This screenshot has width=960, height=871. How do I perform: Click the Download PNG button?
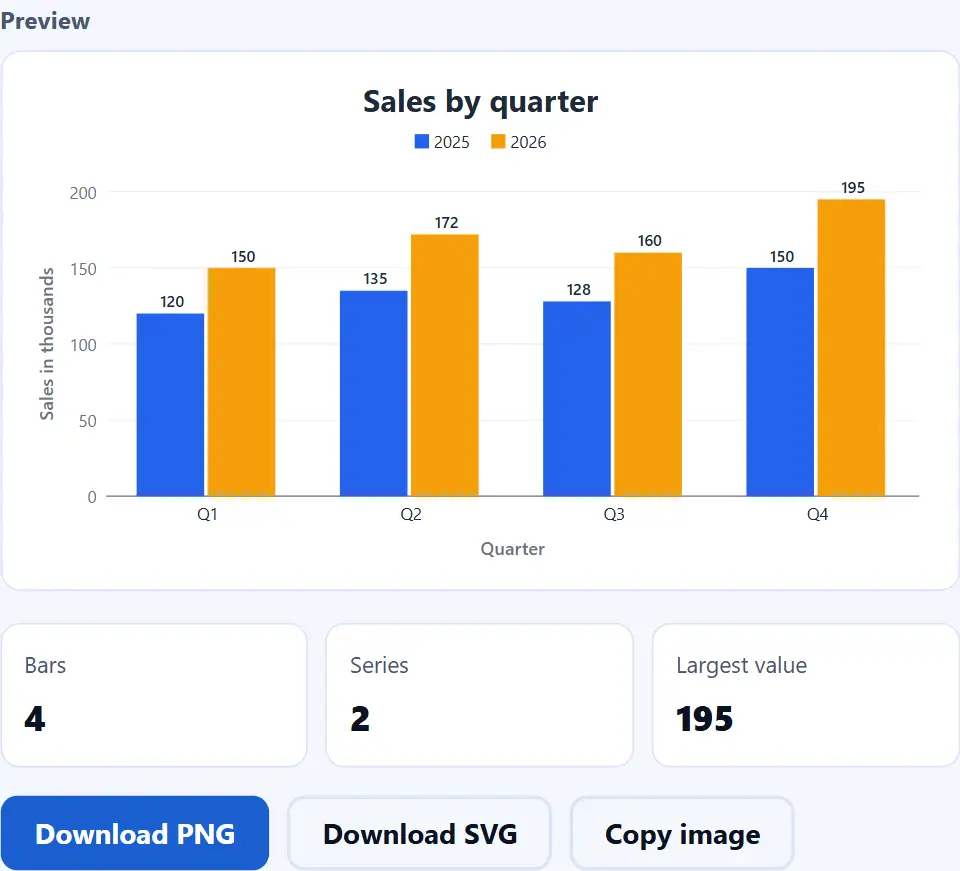click(135, 833)
